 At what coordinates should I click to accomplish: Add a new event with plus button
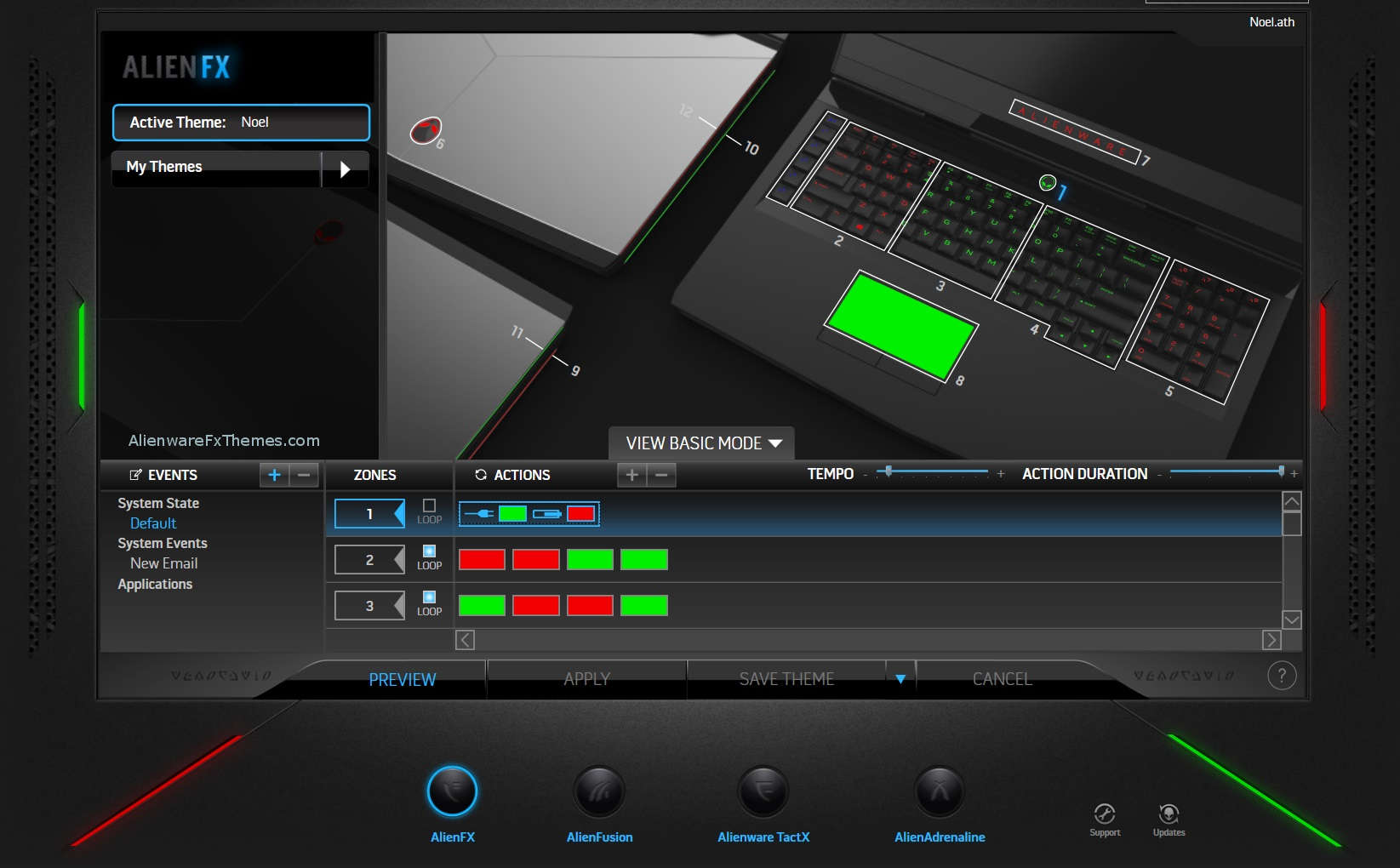(x=274, y=475)
